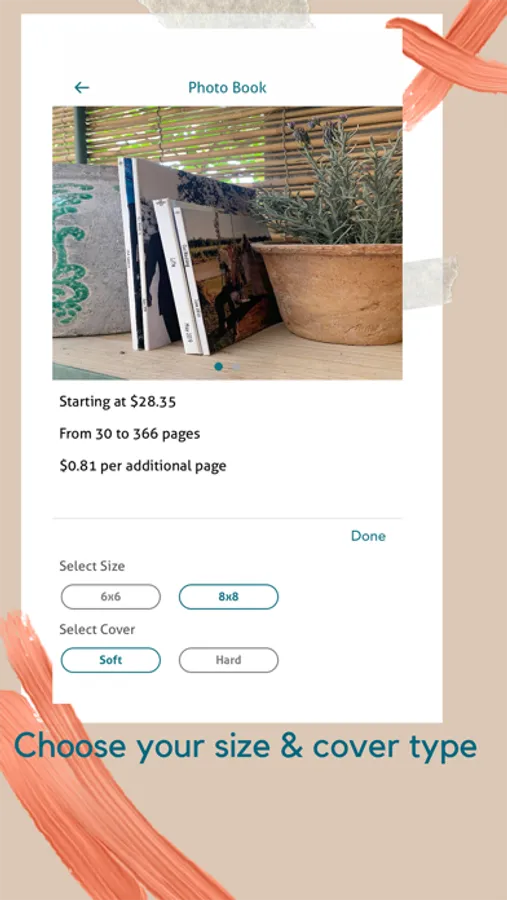Screen dimensions: 507x900
Task: Choose the 6x6 size option
Action: [x=111, y=597]
